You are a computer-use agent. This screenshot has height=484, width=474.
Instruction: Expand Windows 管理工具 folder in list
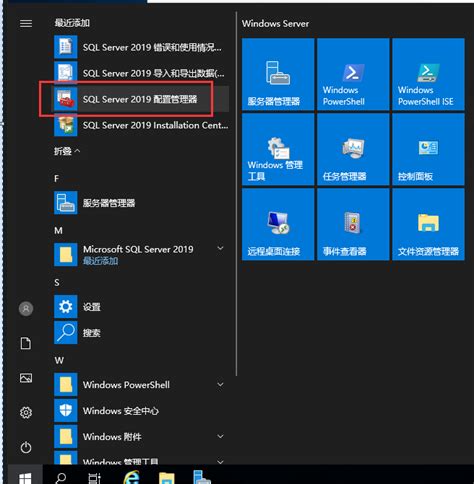click(x=141, y=457)
